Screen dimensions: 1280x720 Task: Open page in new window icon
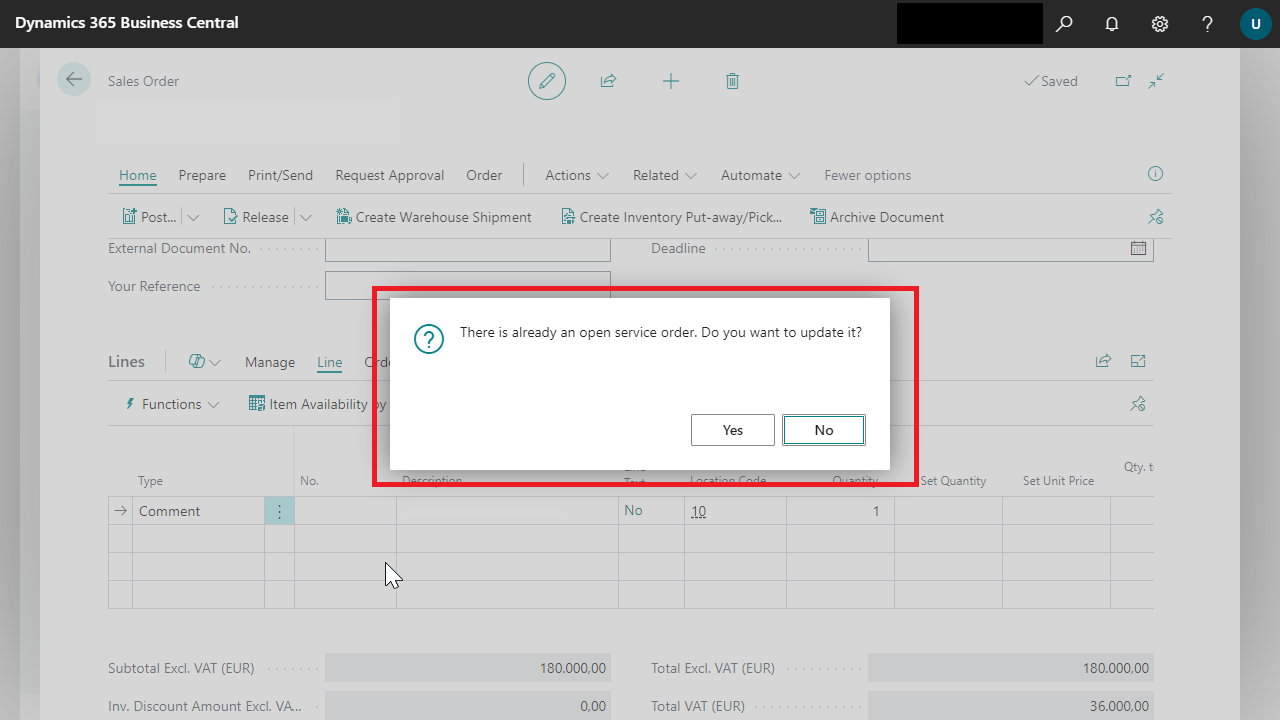1123,81
